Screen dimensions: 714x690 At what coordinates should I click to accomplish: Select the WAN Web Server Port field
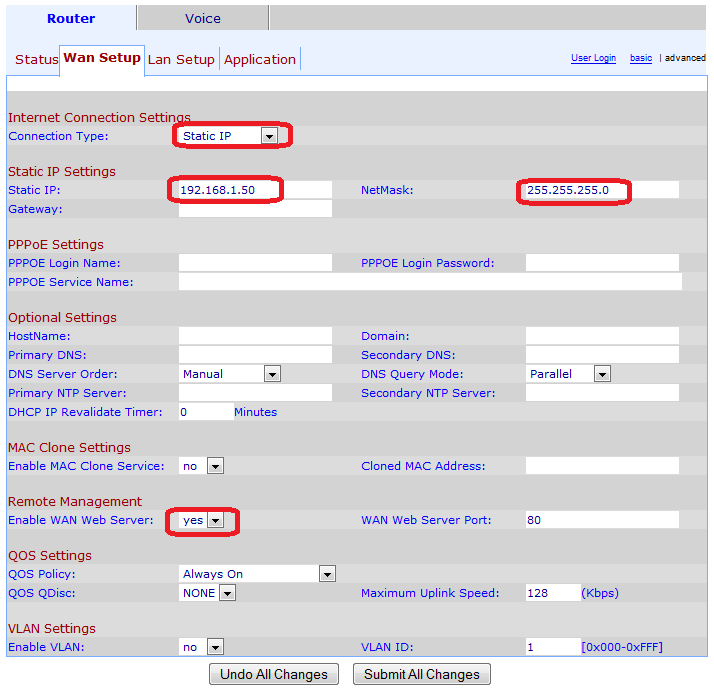click(x=601, y=520)
